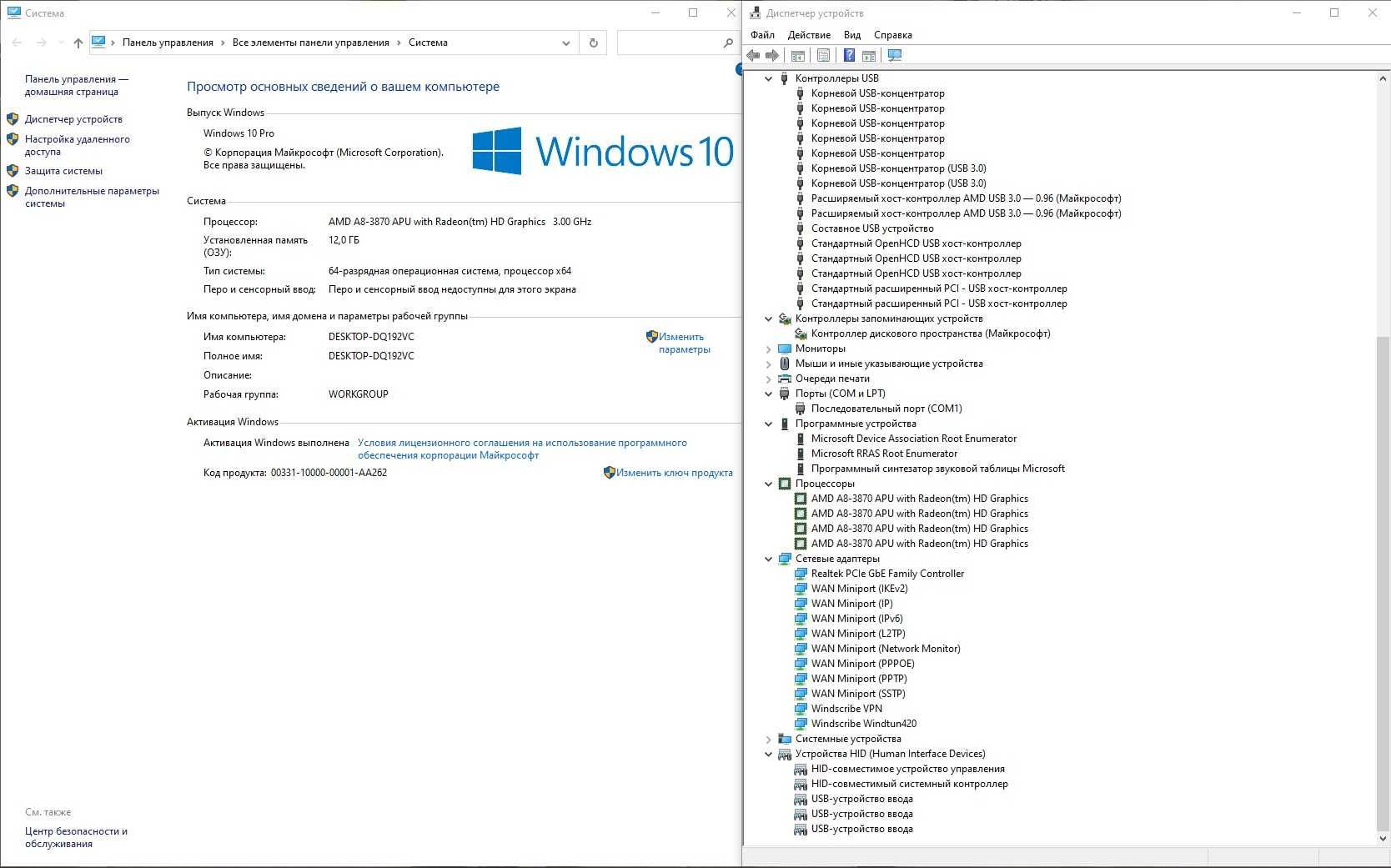The image size is (1391, 868).
Task: Click scrollbar up arrow in Device Manager
Action: (x=1383, y=78)
